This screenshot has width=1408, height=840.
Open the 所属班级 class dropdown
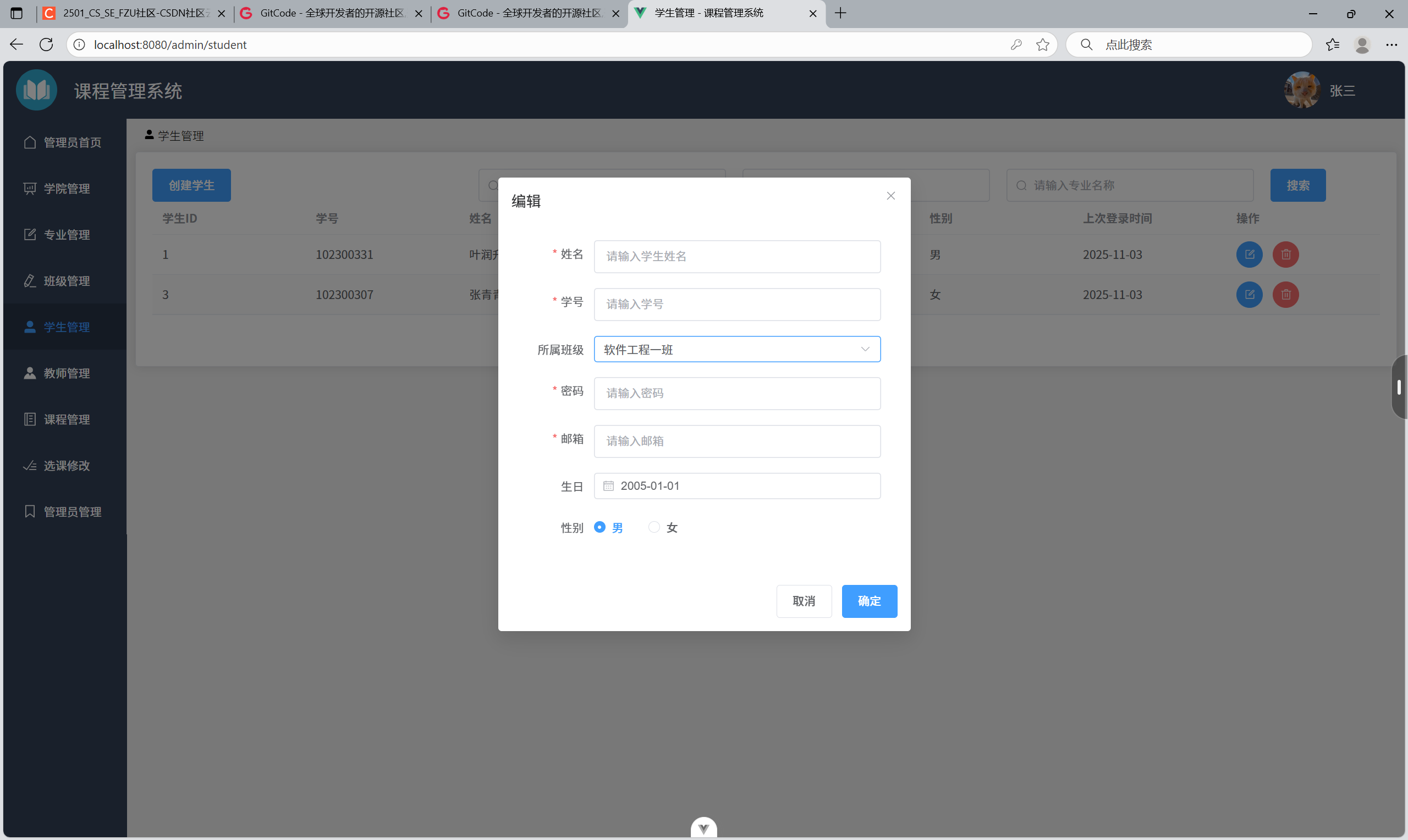pos(736,349)
